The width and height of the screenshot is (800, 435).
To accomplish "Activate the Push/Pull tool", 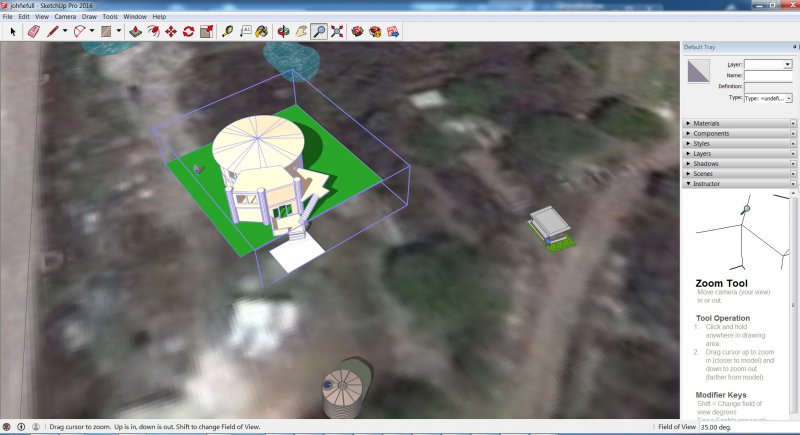I will 135,32.
